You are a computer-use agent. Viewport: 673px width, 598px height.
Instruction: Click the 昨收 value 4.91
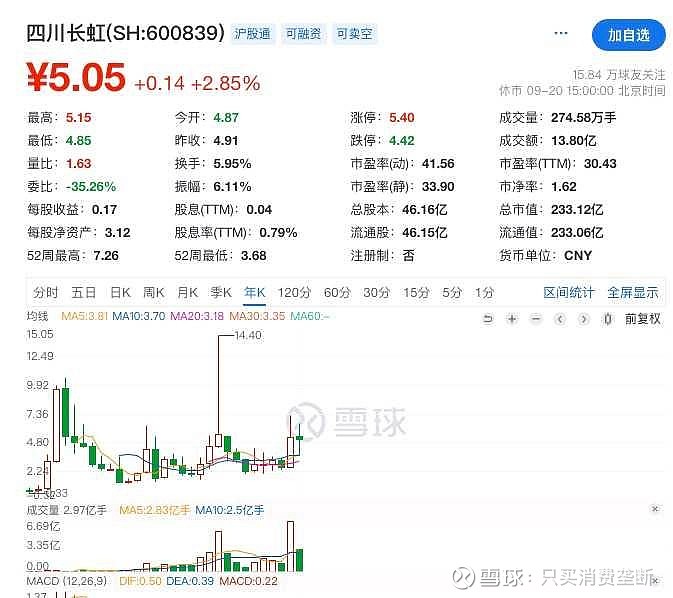pyautogui.click(x=226, y=141)
